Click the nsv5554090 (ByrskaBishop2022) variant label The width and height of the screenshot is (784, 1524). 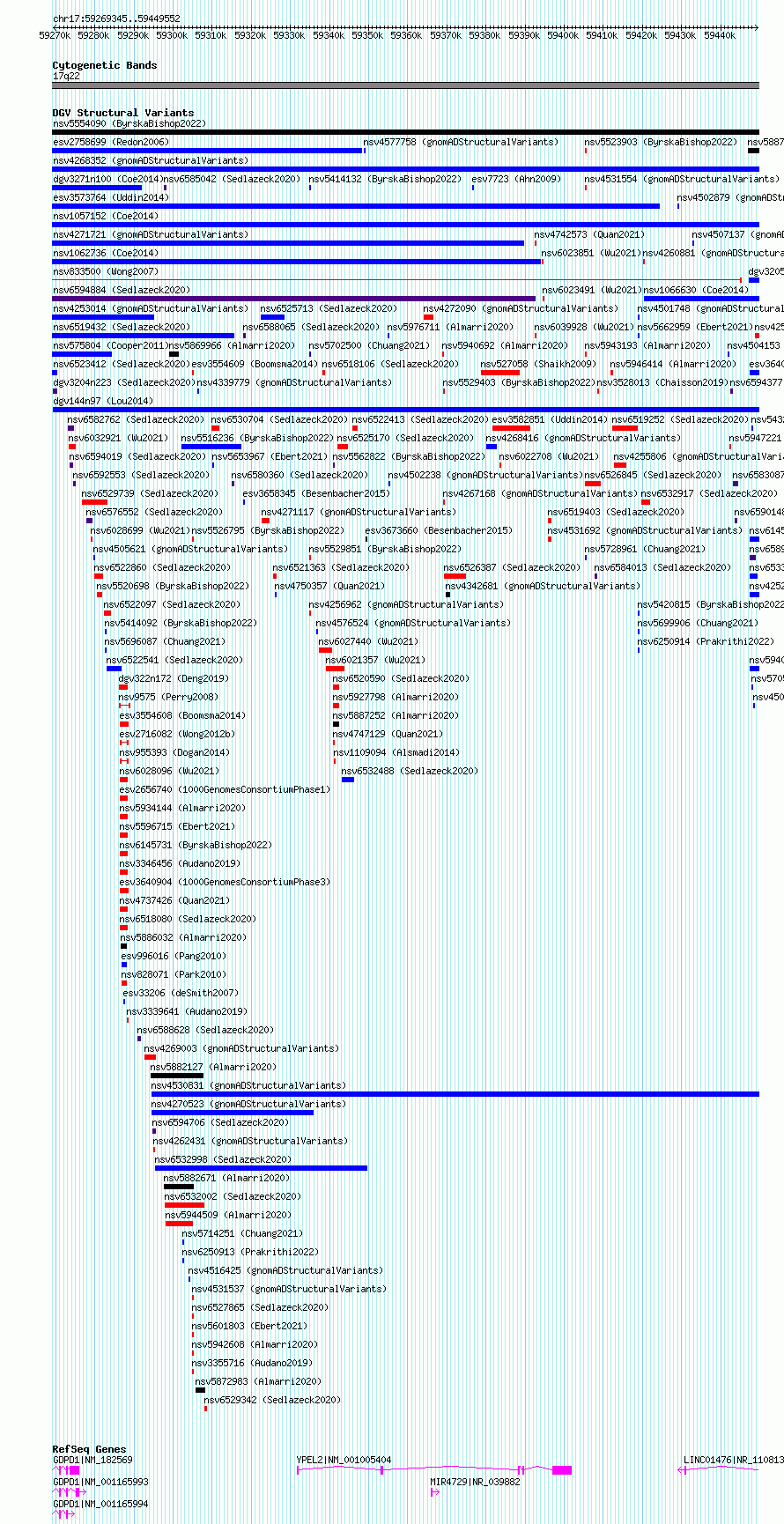click(129, 123)
